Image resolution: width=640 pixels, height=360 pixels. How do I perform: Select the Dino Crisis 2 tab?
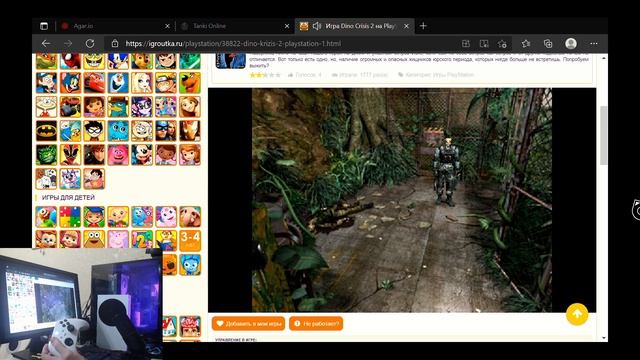tap(354, 26)
